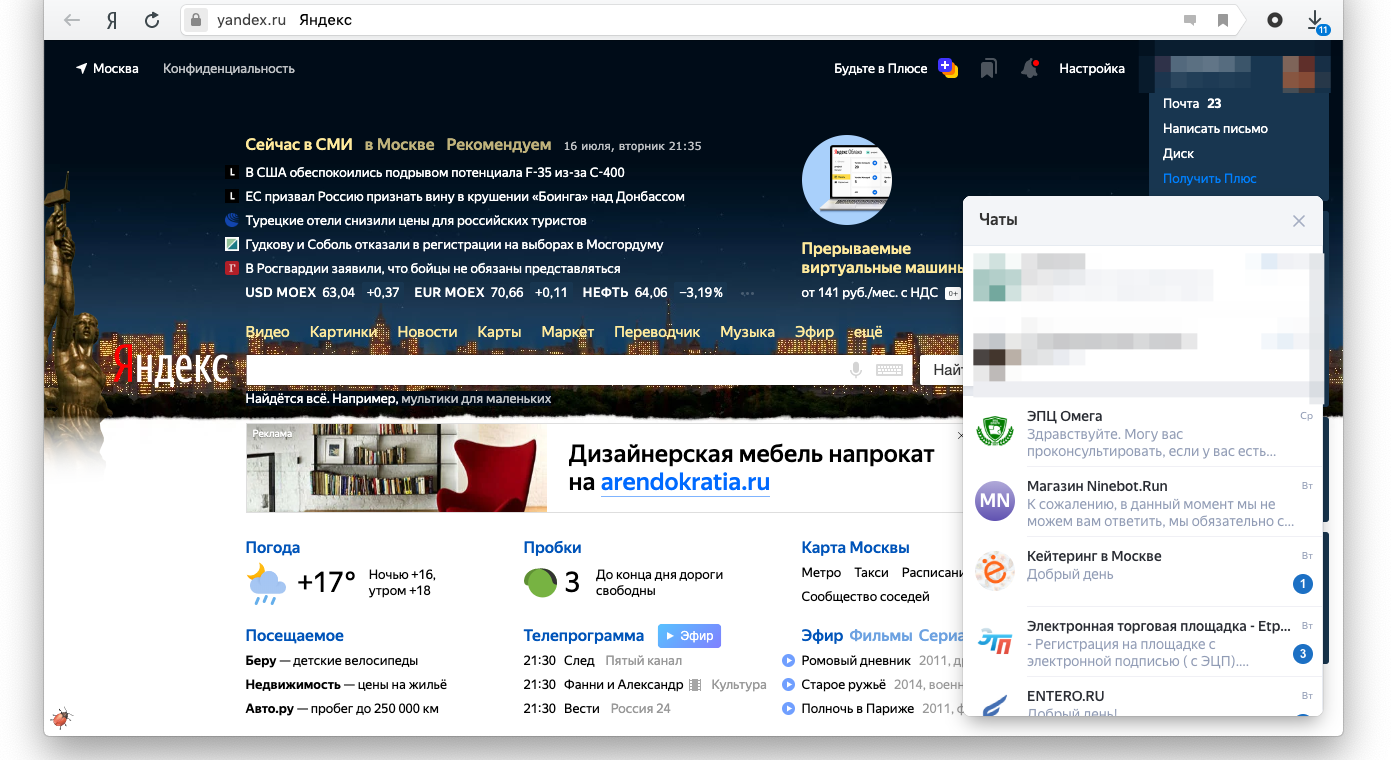Switch to the Рекомендуем tab
The width and height of the screenshot is (1399, 760).
coord(499,145)
